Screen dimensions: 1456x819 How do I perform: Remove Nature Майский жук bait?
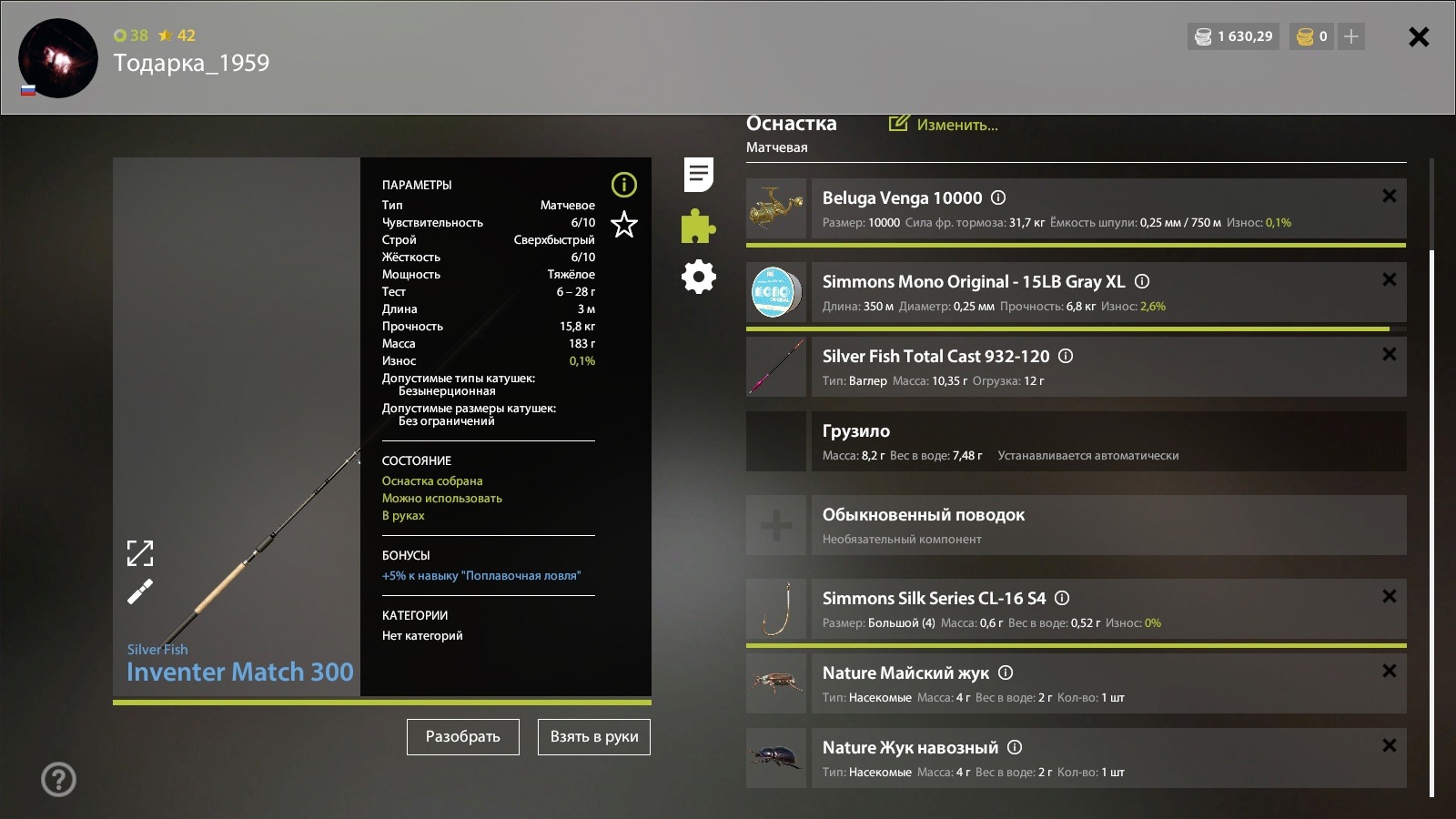[1390, 671]
